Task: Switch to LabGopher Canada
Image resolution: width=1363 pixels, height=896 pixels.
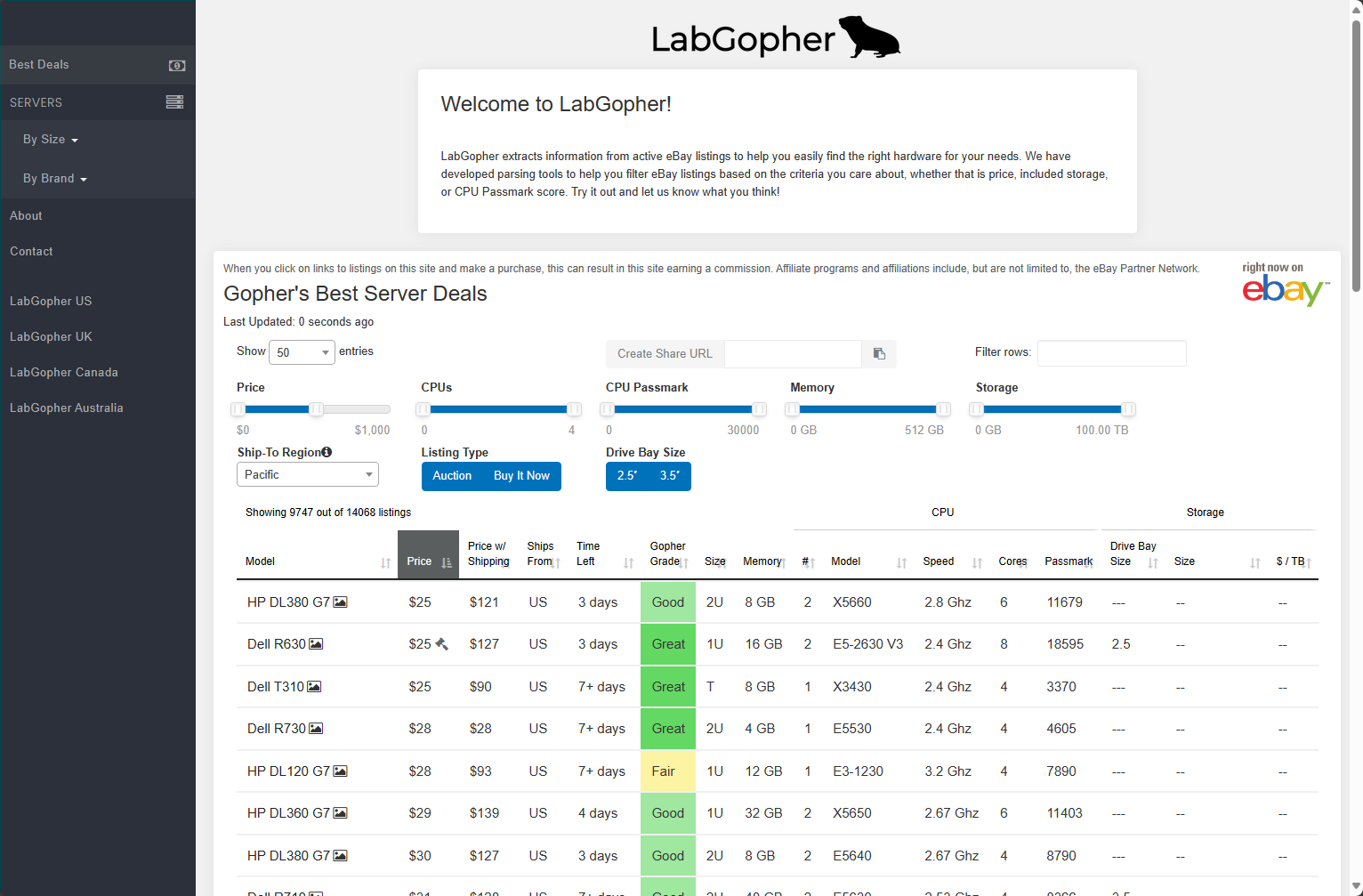Action: 64,373
